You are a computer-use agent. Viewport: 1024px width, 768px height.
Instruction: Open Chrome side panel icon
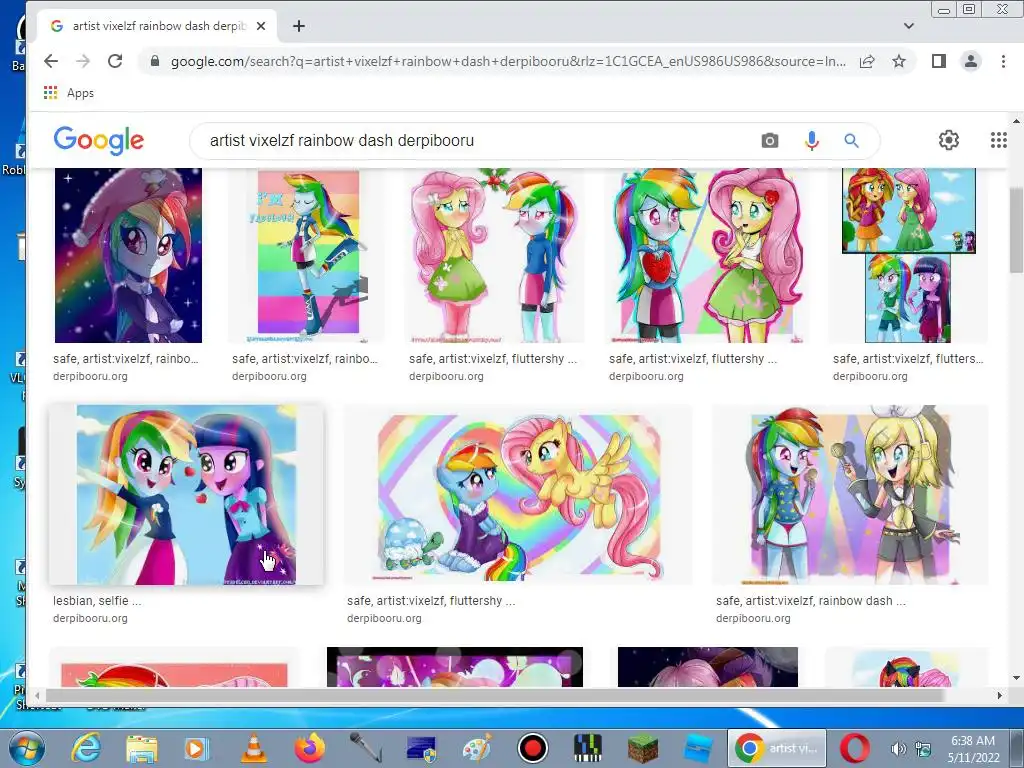[x=938, y=61]
